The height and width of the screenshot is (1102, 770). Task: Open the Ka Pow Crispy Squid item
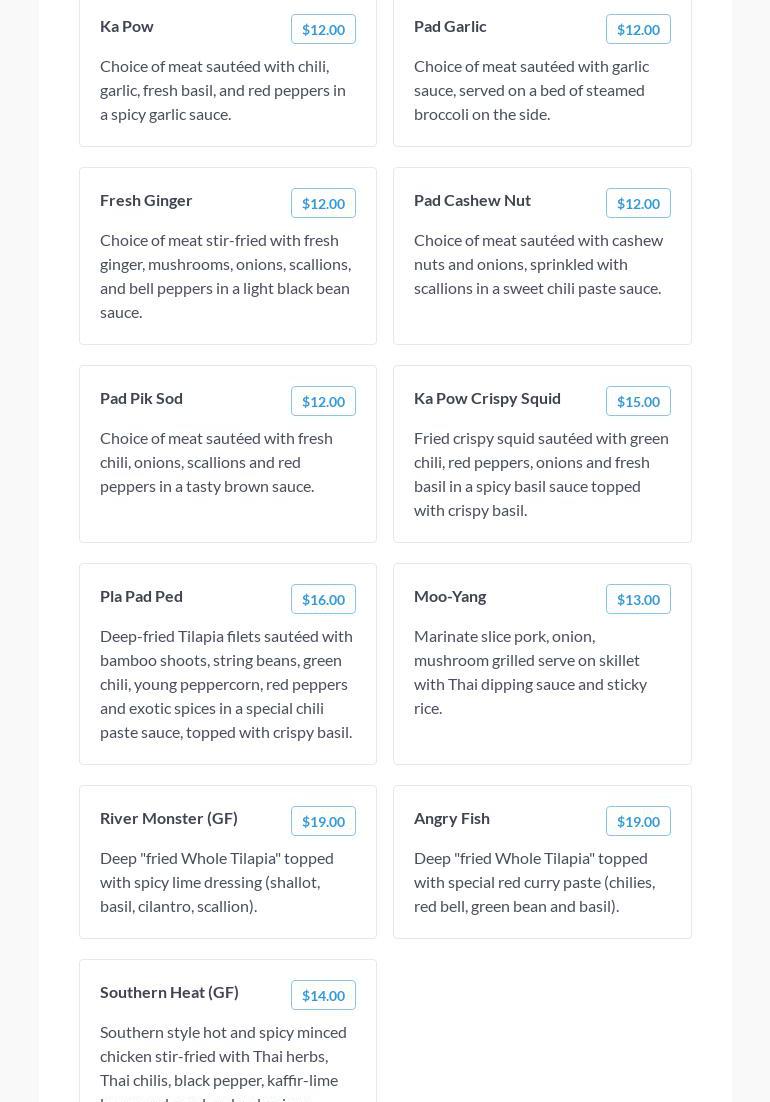click(487, 398)
